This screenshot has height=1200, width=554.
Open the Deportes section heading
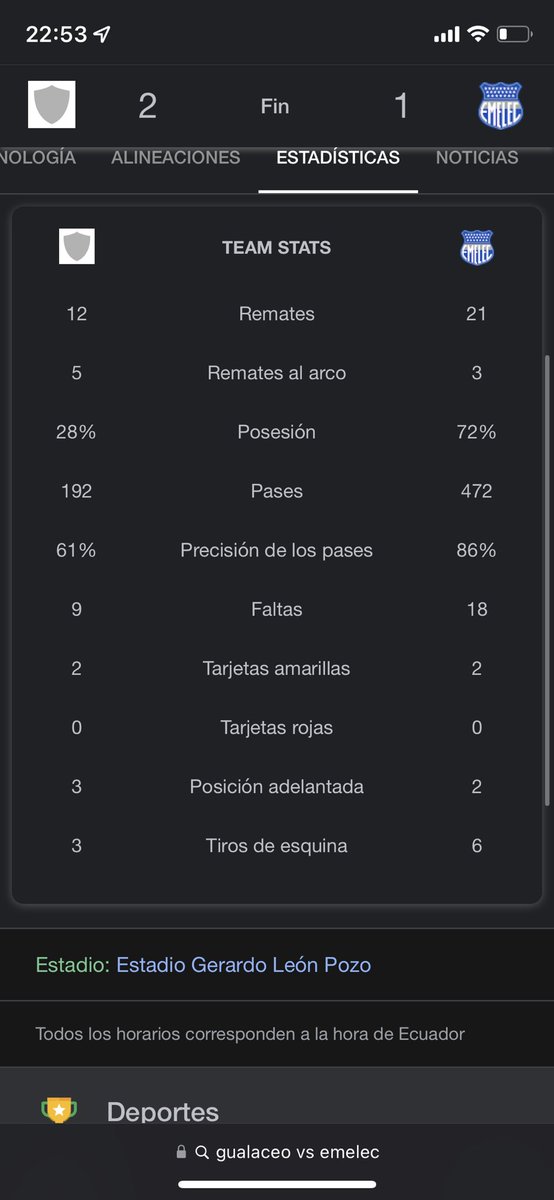point(162,1111)
